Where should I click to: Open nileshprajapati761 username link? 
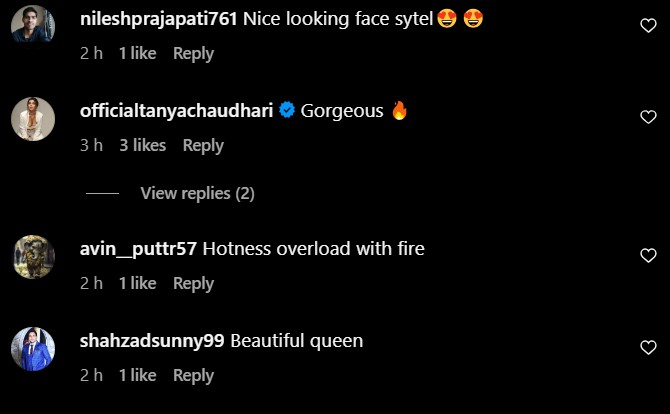158,19
